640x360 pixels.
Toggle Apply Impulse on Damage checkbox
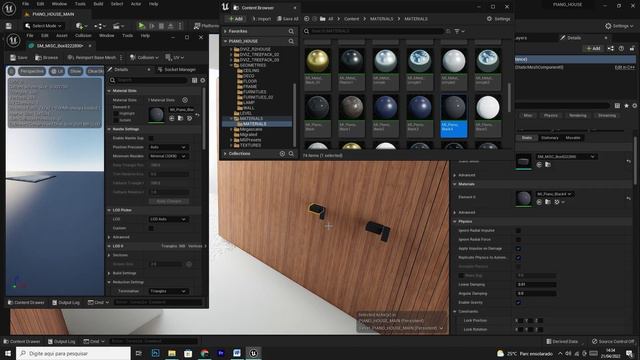click(518, 249)
